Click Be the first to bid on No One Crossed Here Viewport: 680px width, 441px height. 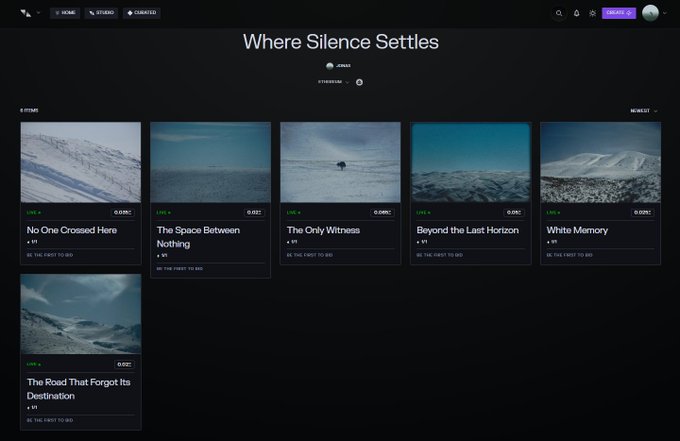click(50, 255)
